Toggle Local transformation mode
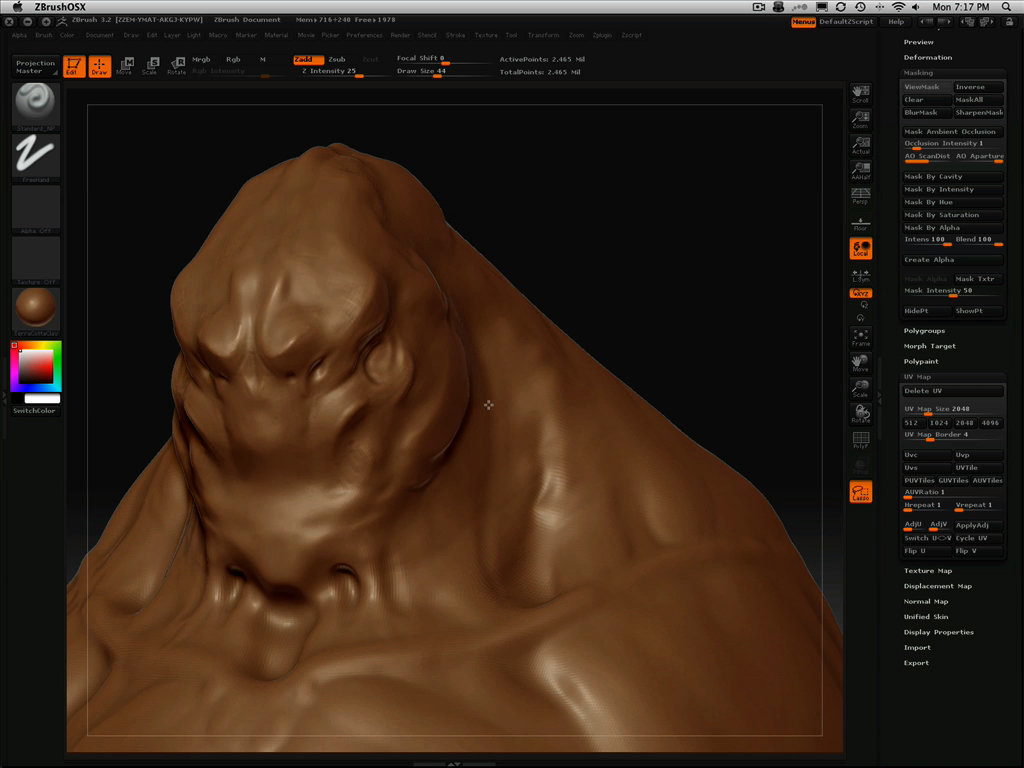Viewport: 1024px width, 768px height. 860,248
